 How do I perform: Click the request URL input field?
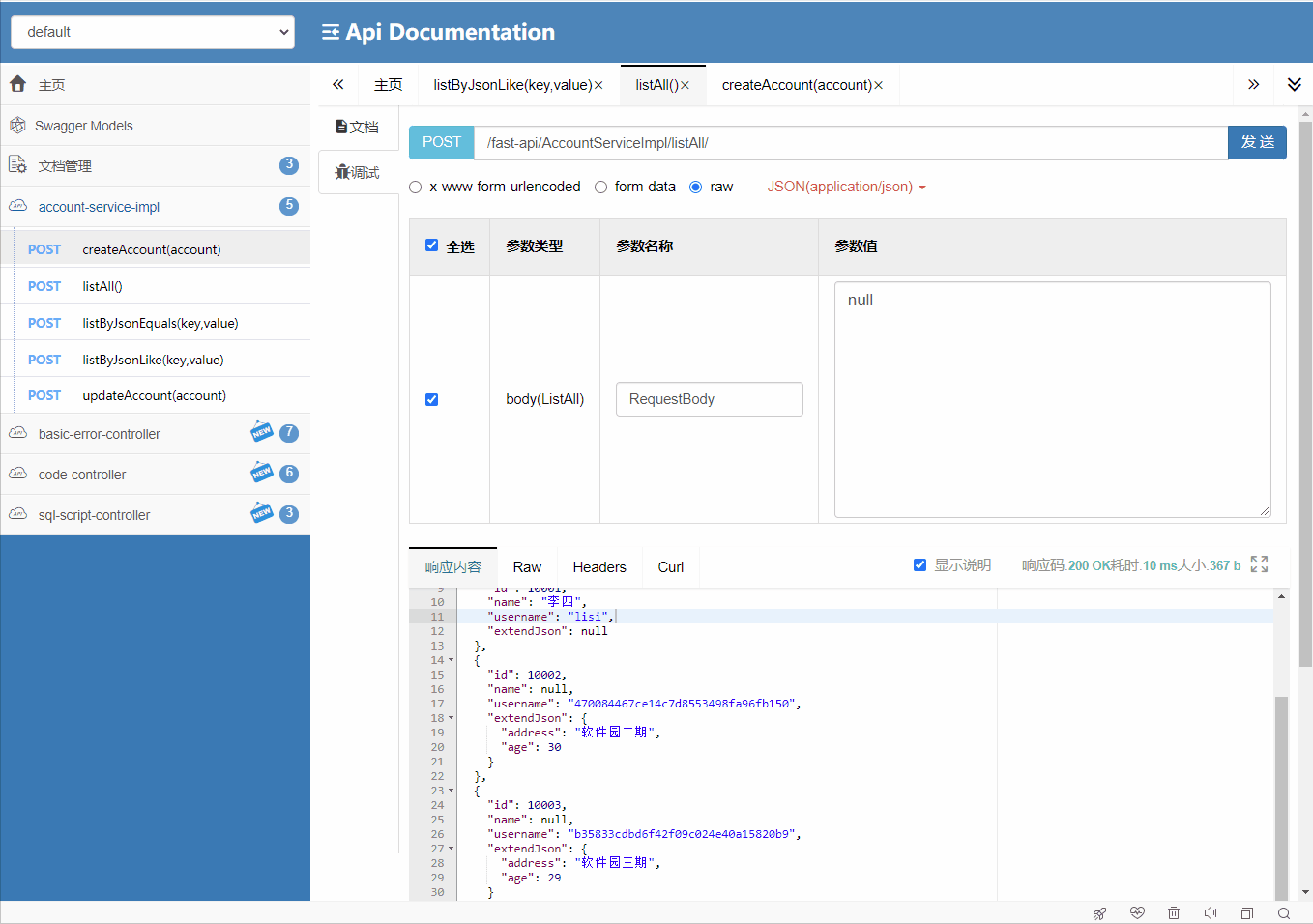851,142
